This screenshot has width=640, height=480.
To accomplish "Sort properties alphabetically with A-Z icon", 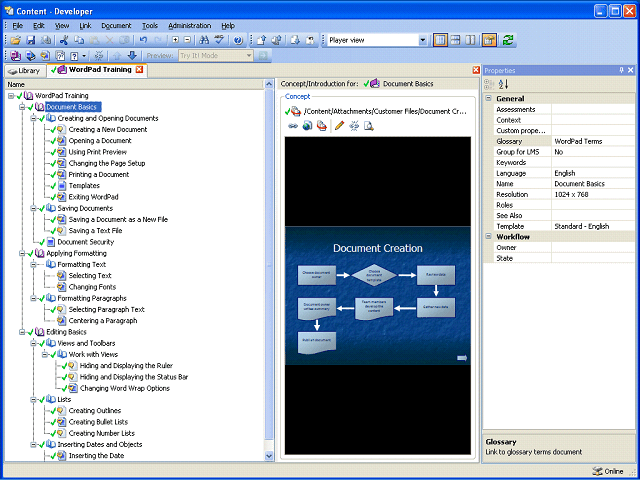I will (503, 84).
